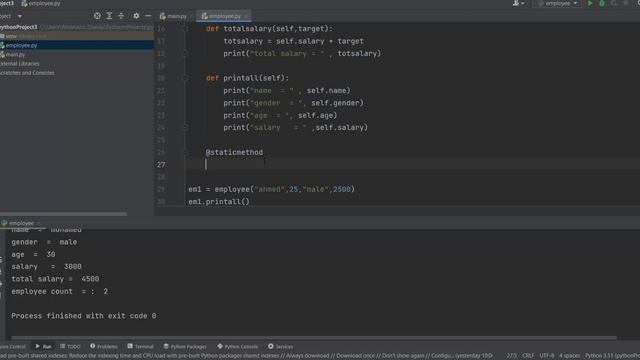
Task: Click the Collapse All icon in Project panel
Action: click(x=121, y=16)
